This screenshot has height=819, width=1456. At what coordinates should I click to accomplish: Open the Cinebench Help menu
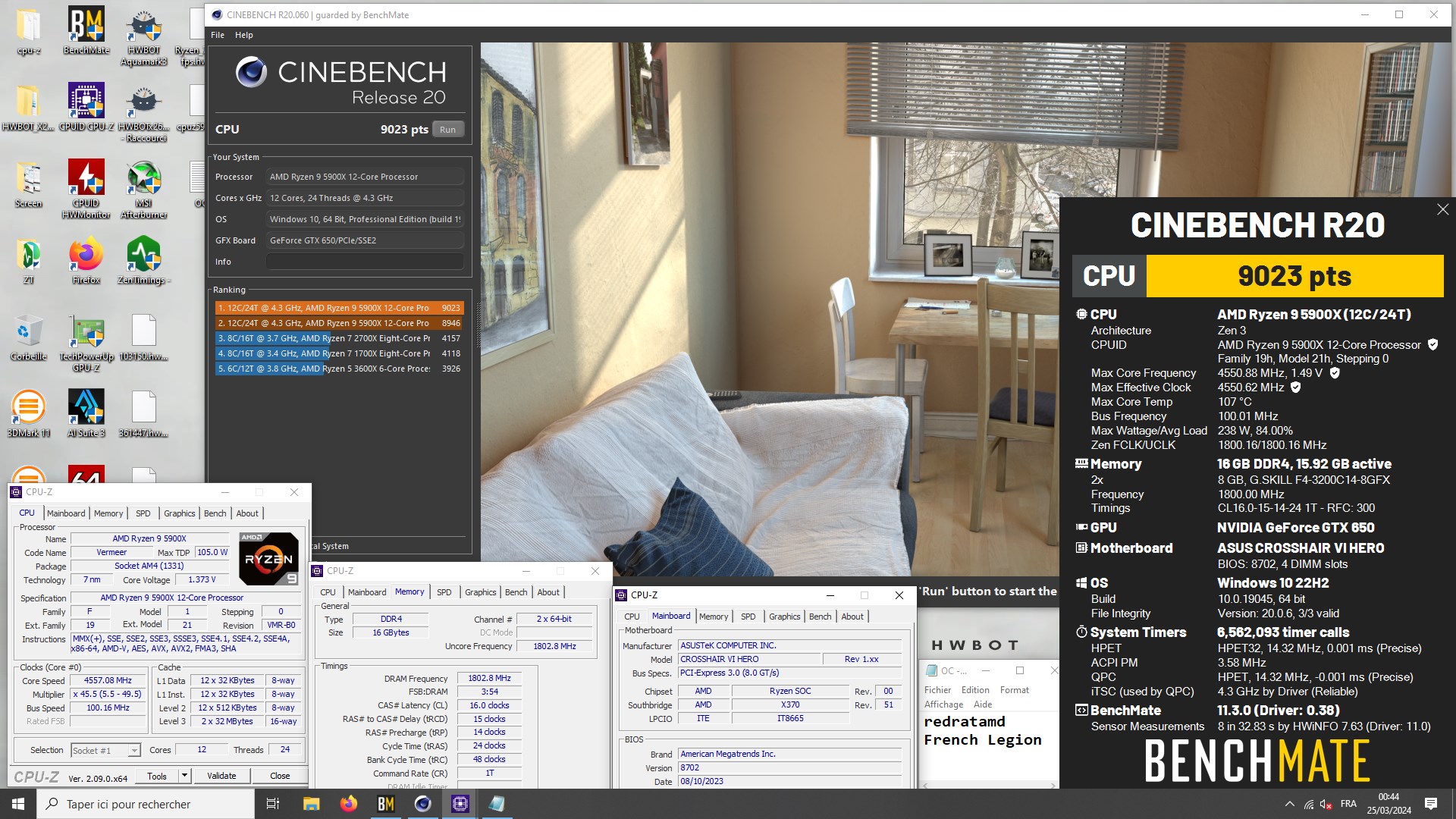(244, 35)
